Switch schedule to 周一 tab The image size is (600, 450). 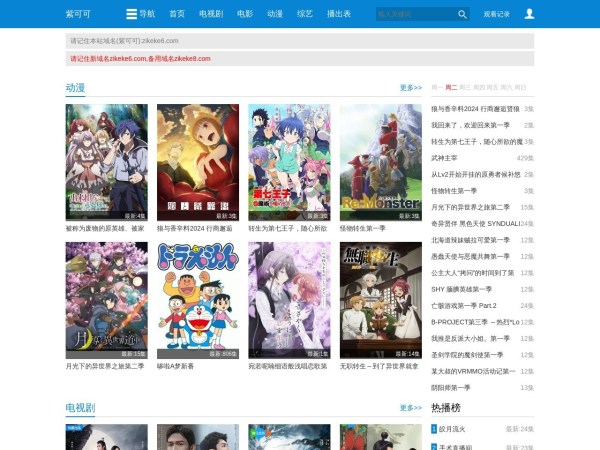(x=437, y=88)
